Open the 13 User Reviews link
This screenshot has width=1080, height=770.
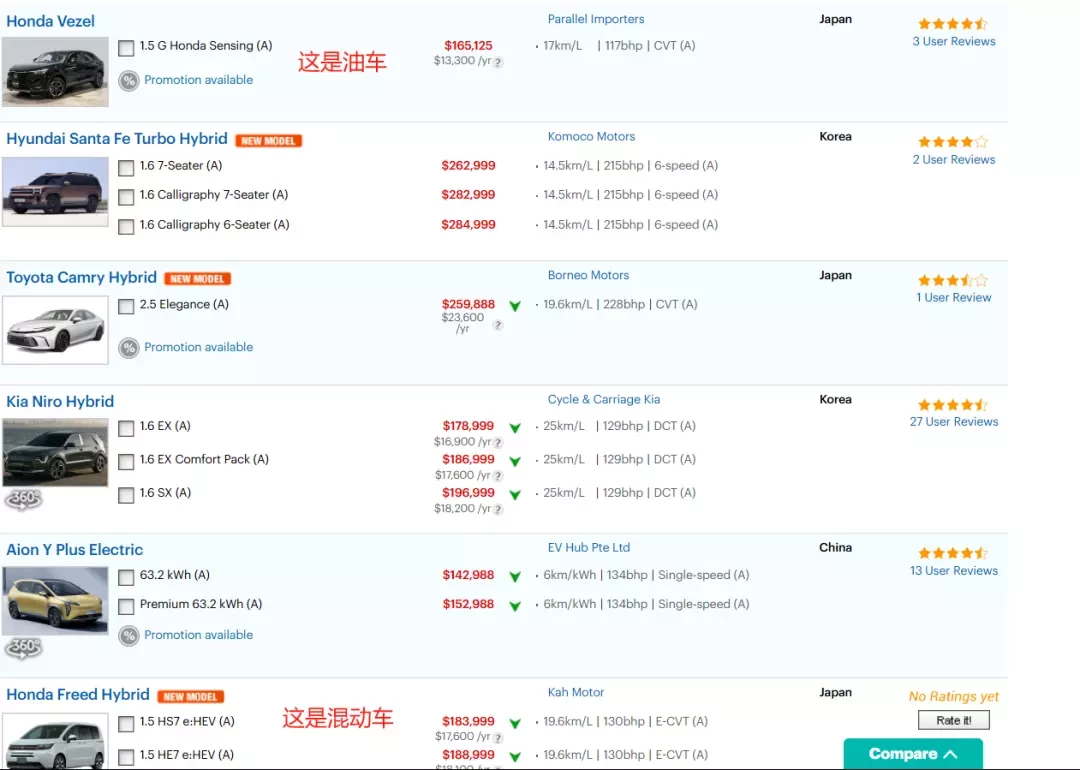(954, 571)
